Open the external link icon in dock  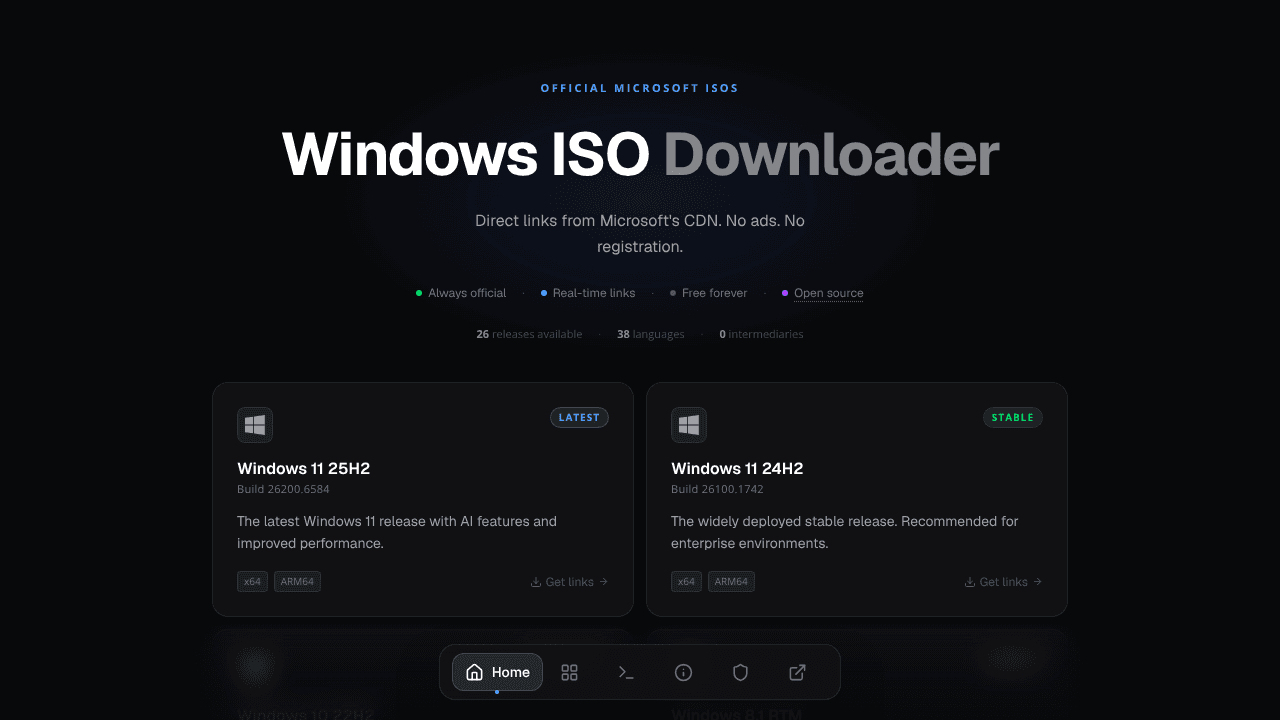tap(797, 672)
